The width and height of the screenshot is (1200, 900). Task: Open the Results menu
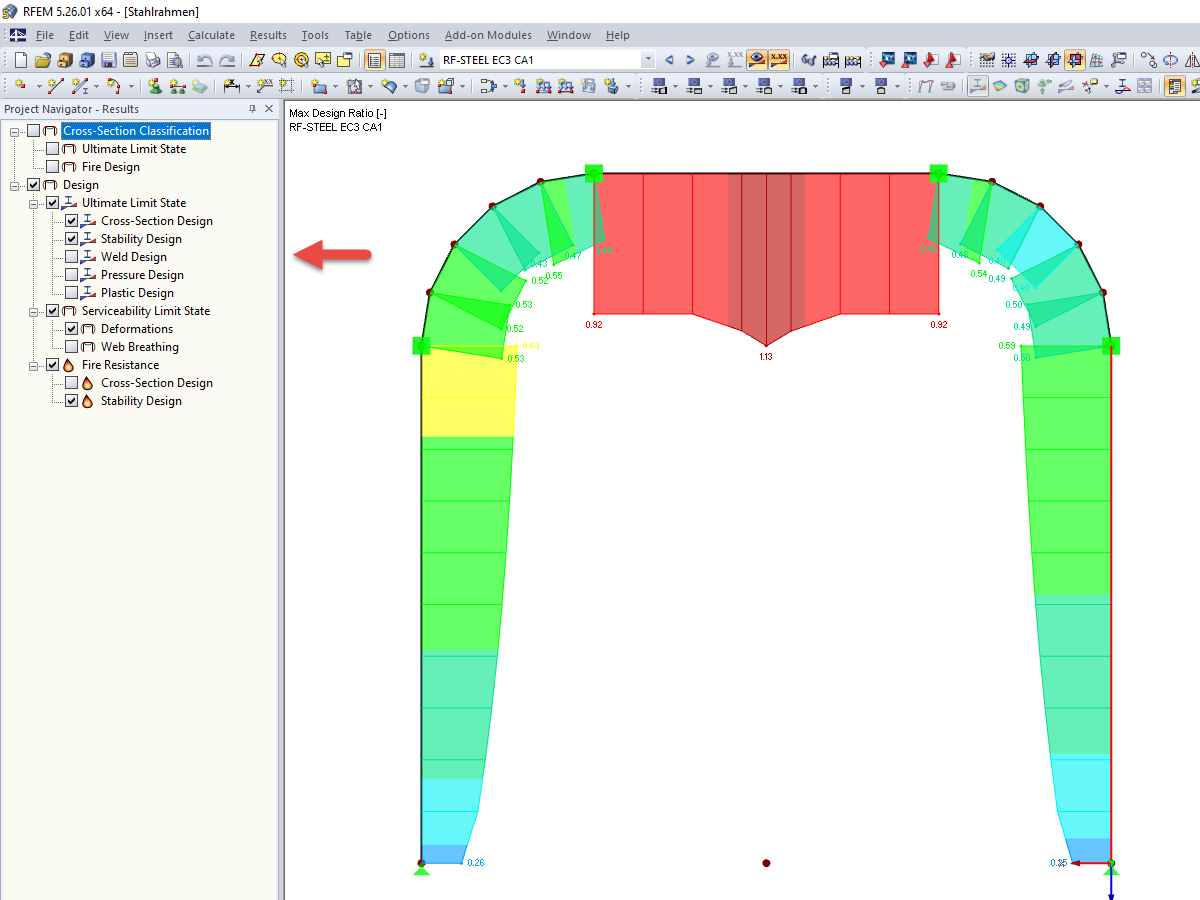[x=268, y=35]
